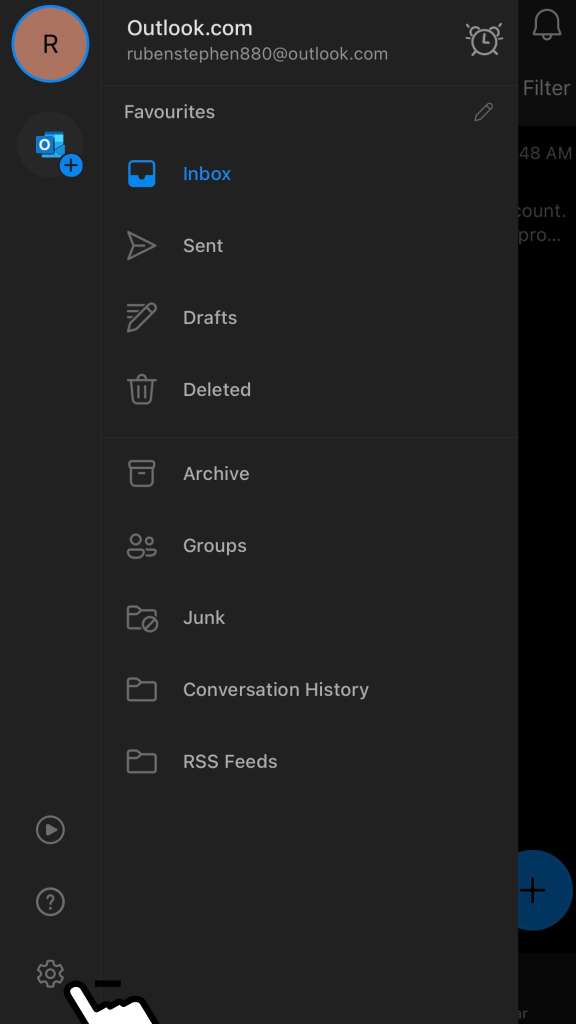The height and width of the screenshot is (1024, 576).
Task: Tap the Favourites section header
Action: [x=170, y=112]
